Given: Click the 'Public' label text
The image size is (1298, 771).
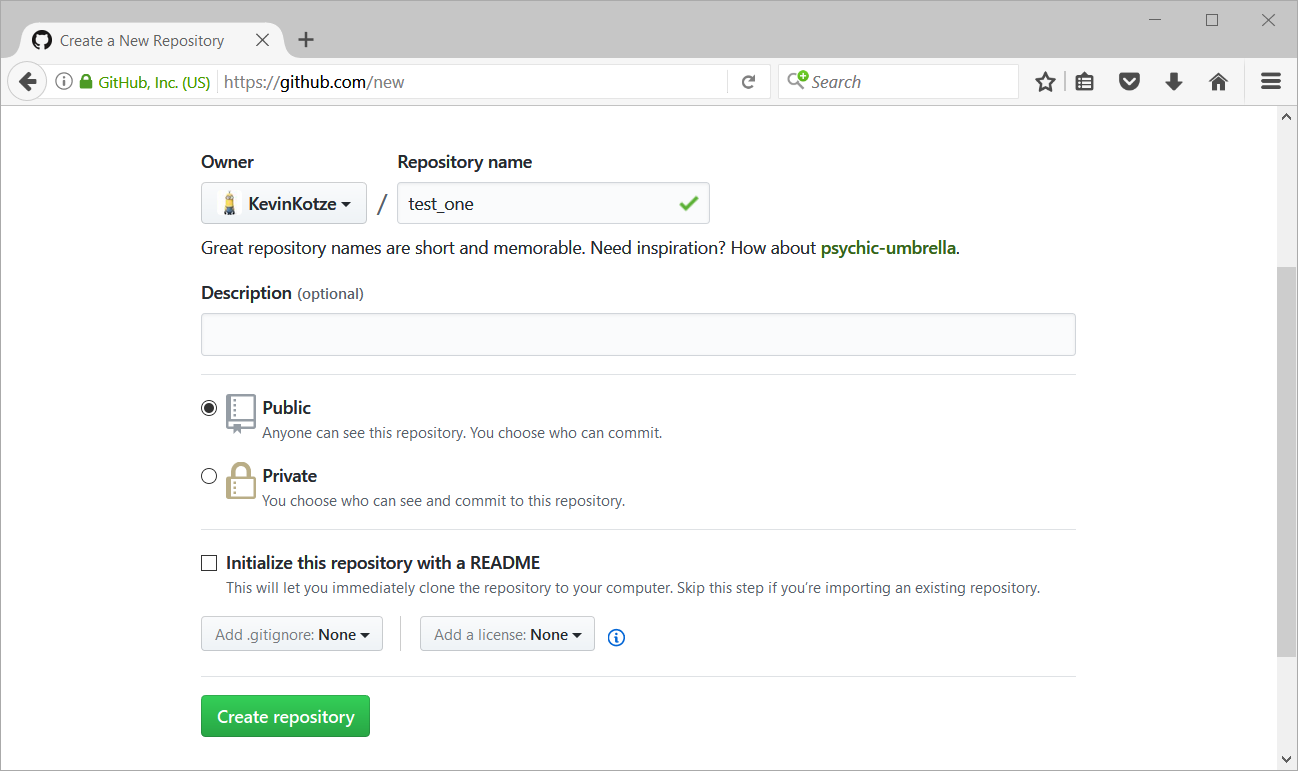Looking at the screenshot, I should 287,408.
